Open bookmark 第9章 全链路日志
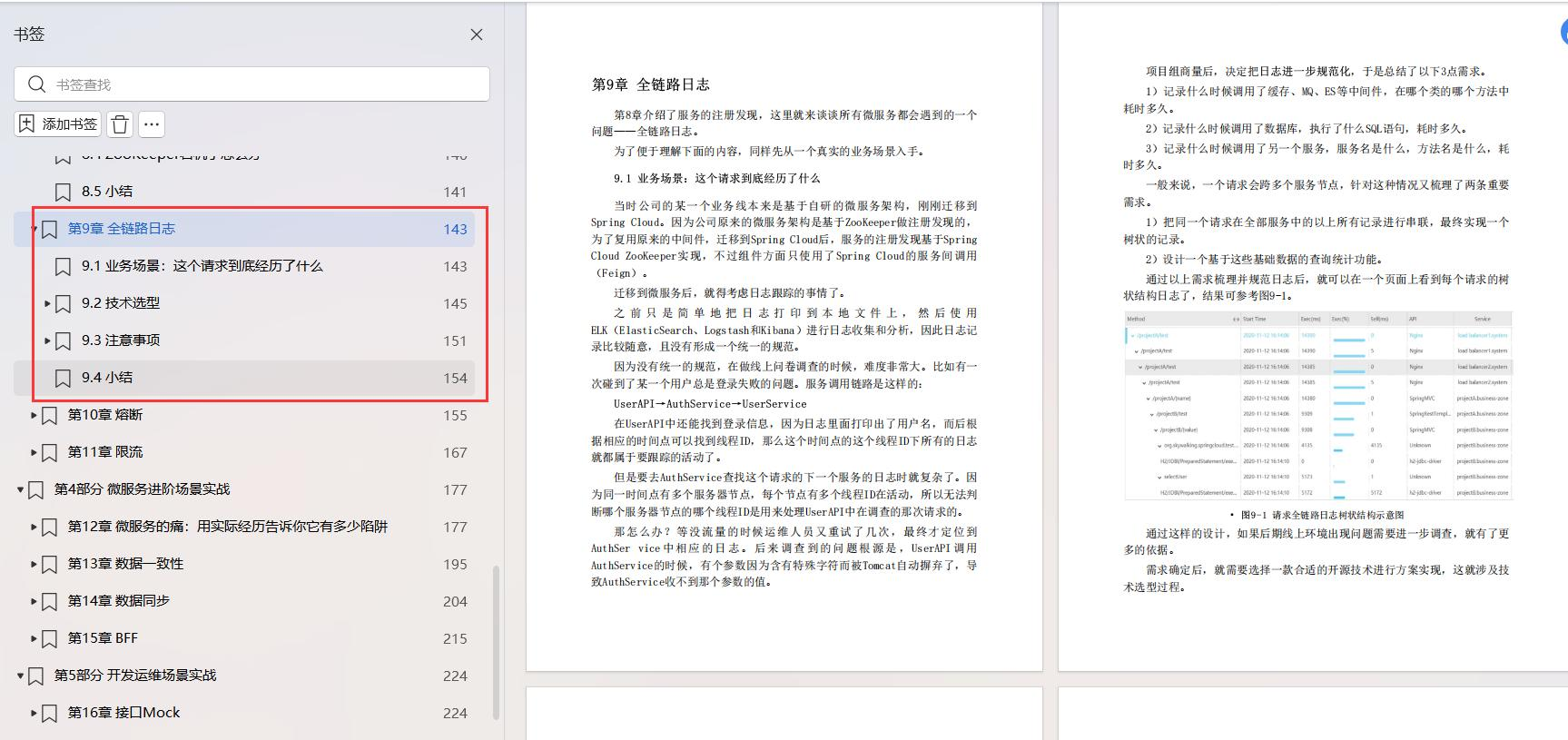Viewport: 1568px width, 740px height. (122, 229)
